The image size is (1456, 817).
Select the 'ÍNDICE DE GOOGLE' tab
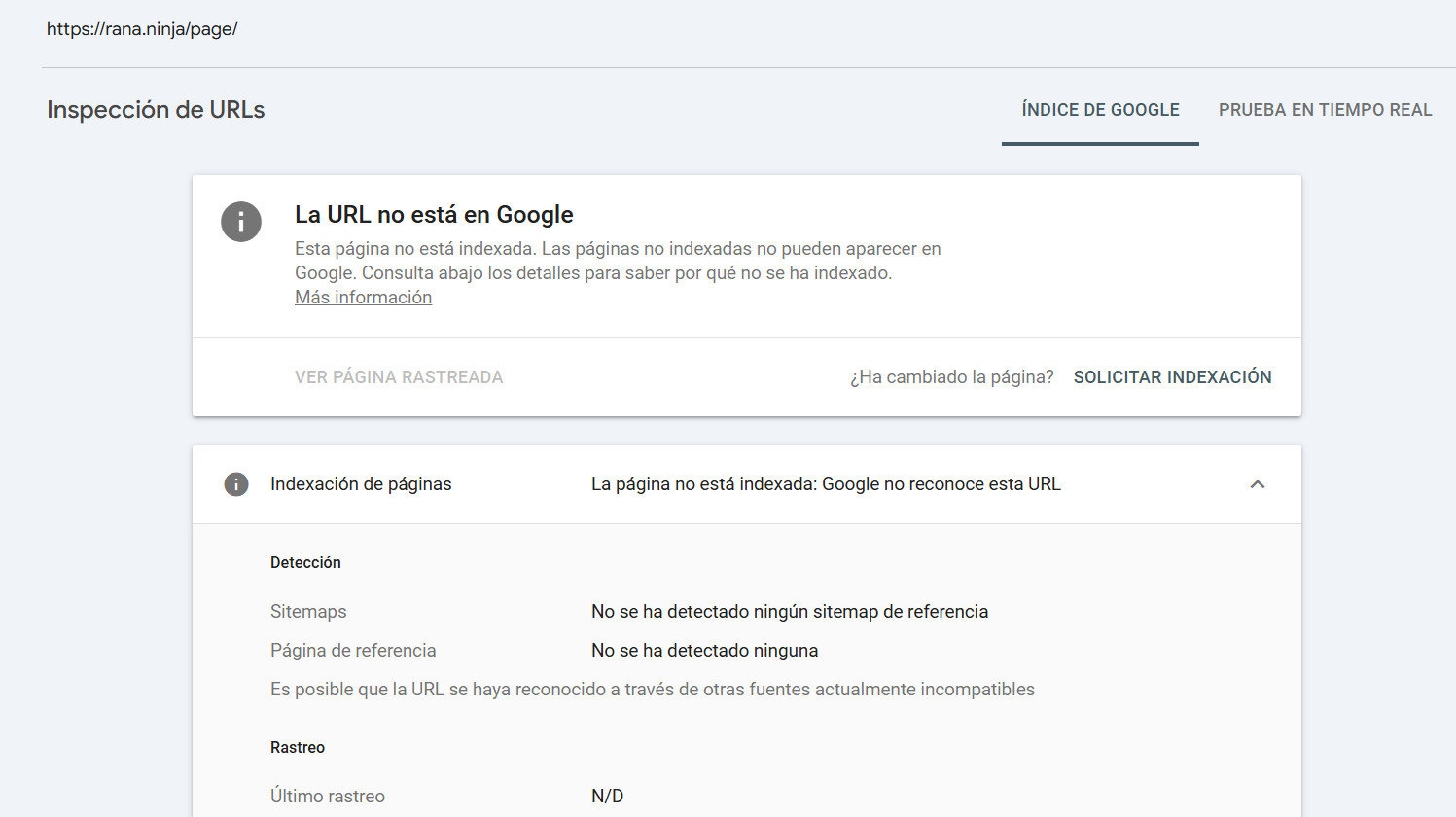click(1099, 109)
